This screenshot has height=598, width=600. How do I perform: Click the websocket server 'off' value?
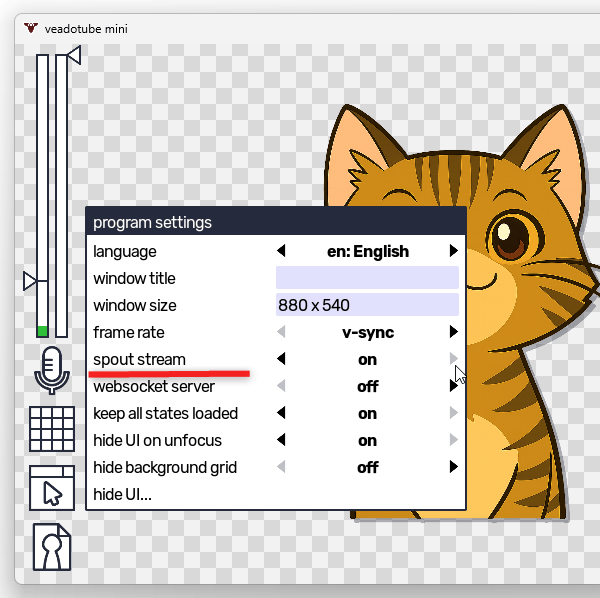point(368,386)
